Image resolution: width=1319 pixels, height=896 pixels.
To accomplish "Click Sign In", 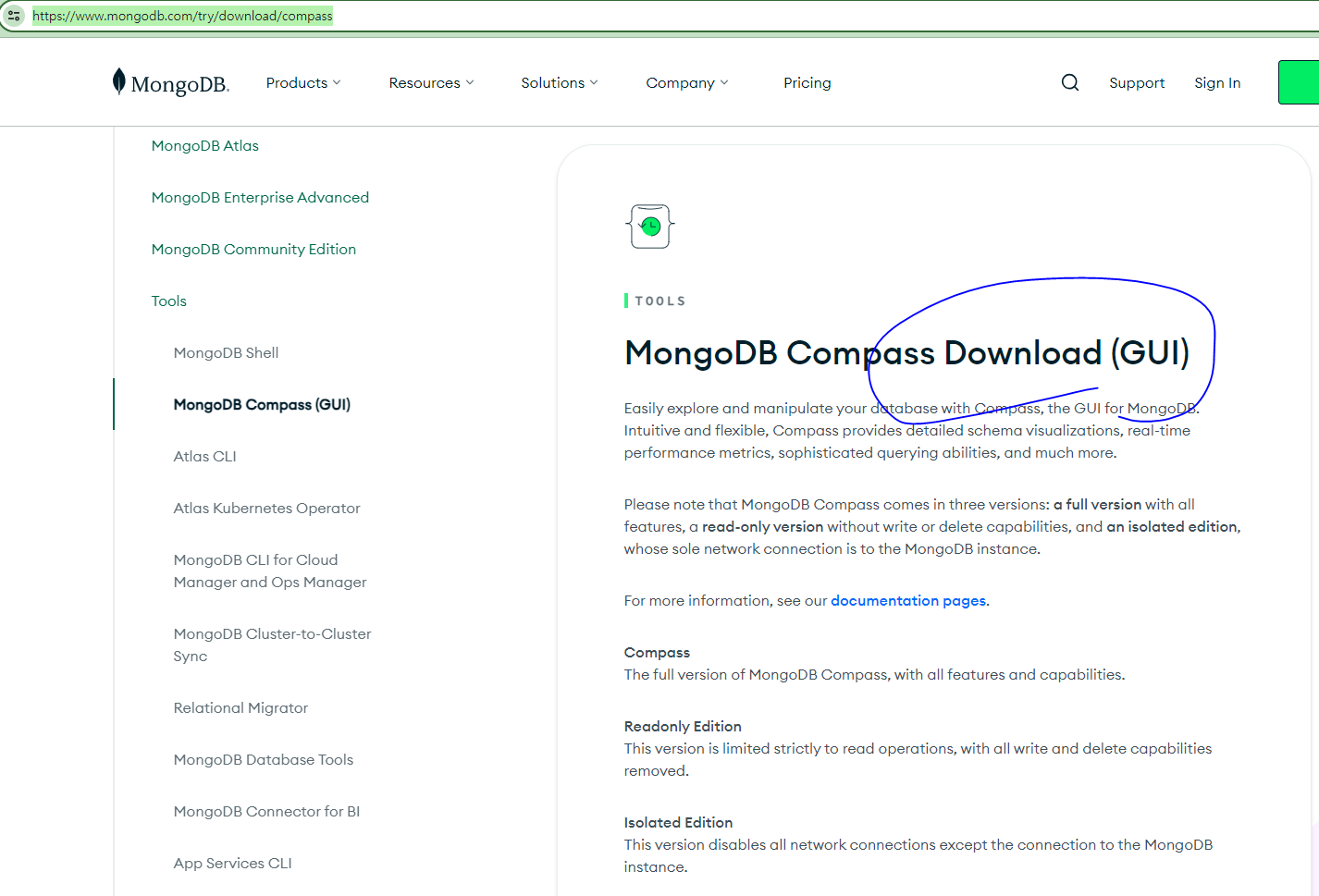I will pyautogui.click(x=1217, y=82).
